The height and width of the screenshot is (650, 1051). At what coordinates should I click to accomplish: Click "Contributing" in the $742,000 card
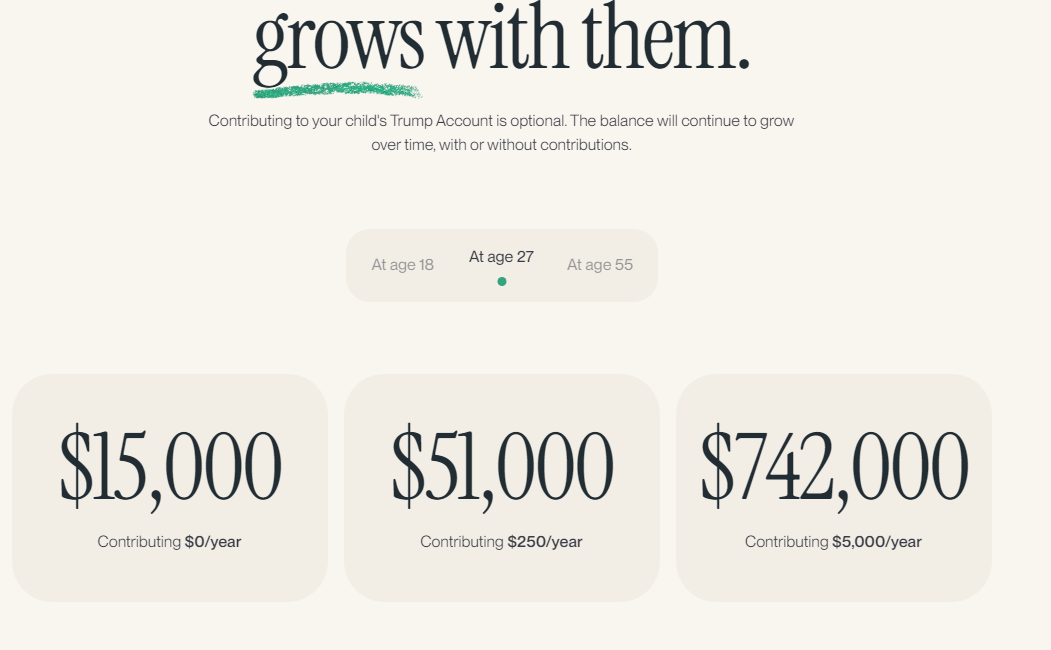click(x=787, y=542)
